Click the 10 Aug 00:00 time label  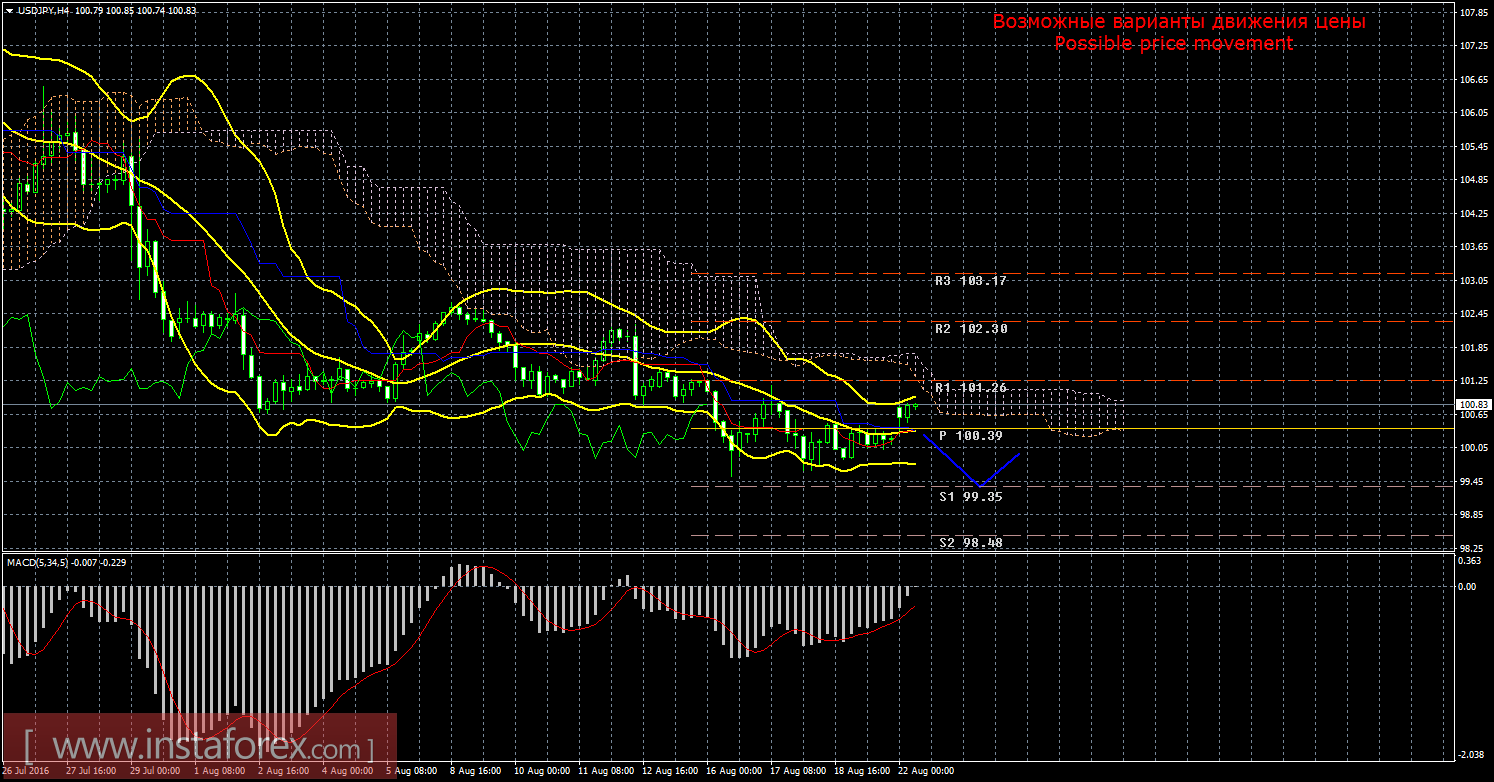click(541, 772)
